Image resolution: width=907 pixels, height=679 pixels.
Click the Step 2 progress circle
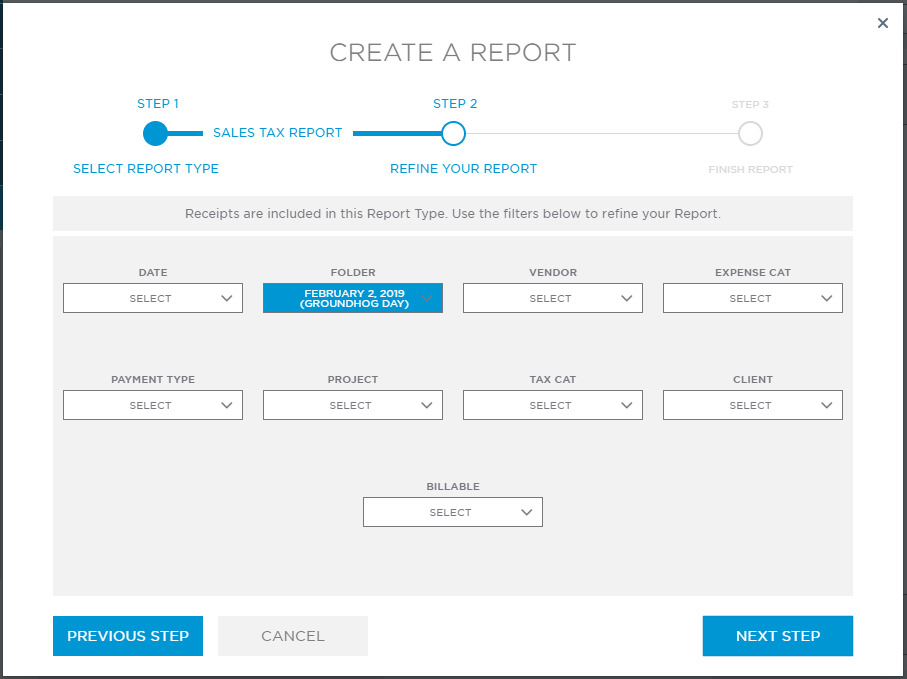click(453, 133)
